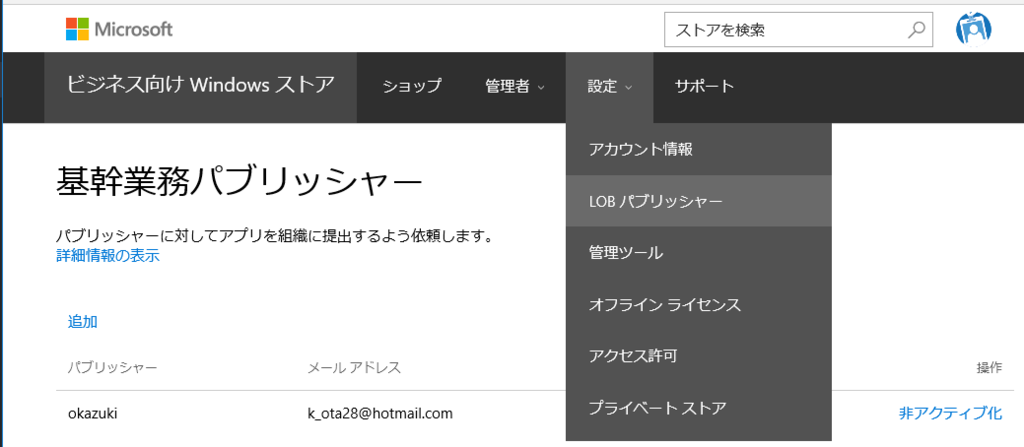The image size is (1024, 447).
Task: Click the 詳細情報の表示 link
Action: point(108,256)
